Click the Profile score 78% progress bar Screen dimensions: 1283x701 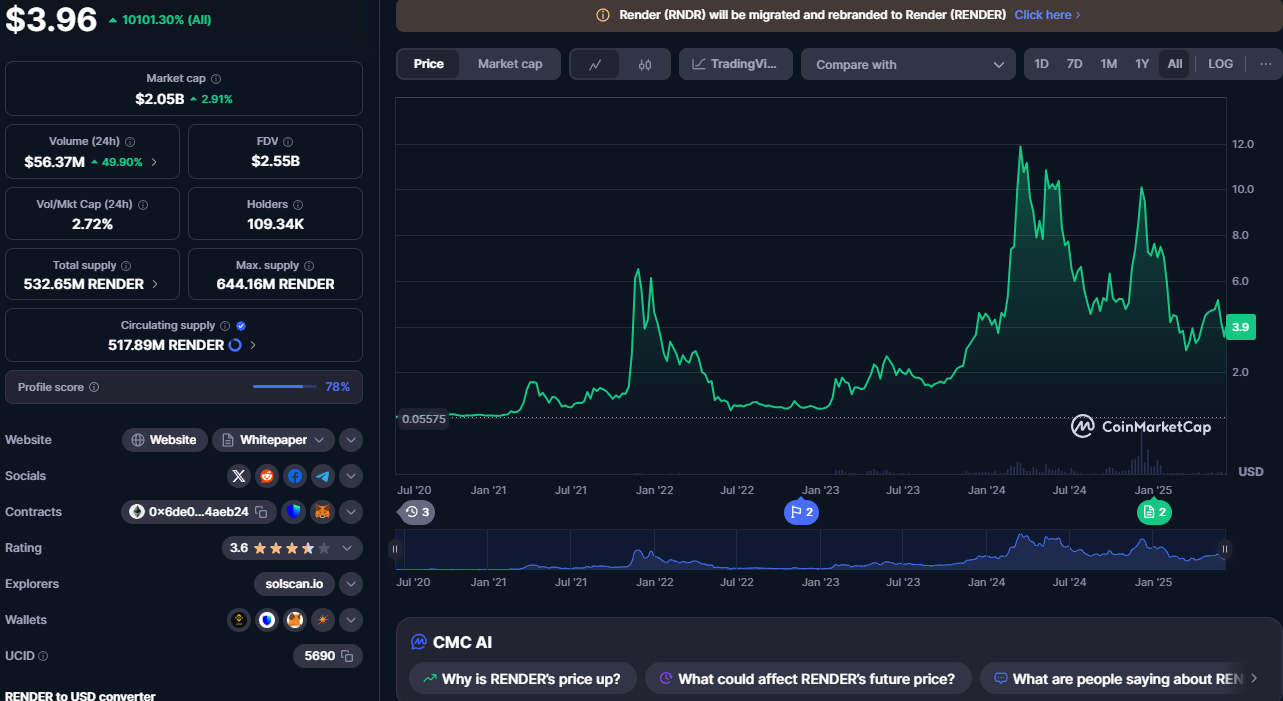(x=285, y=387)
